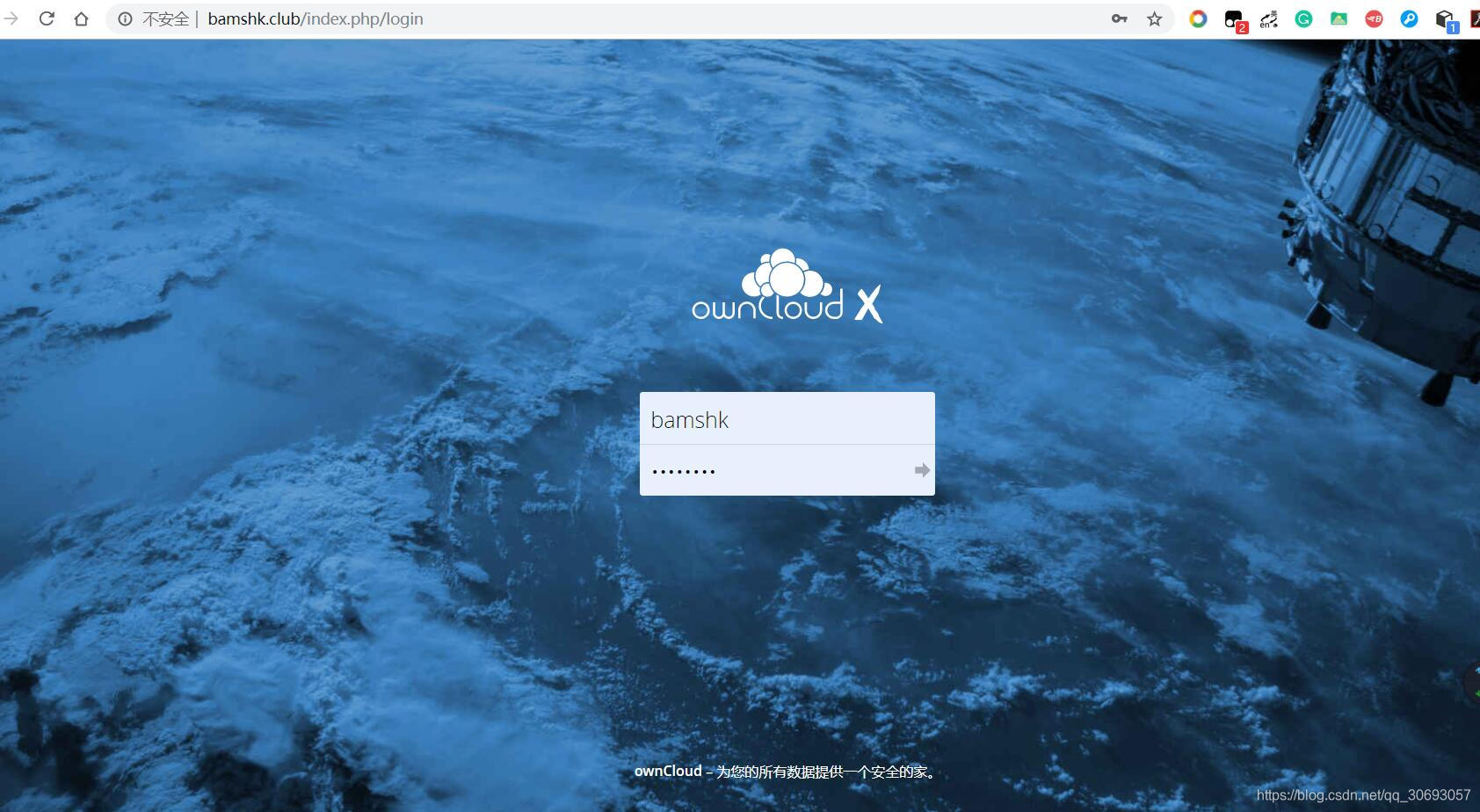The image size is (1480, 812).
Task: Click the '不安全' security label
Action: [x=165, y=18]
